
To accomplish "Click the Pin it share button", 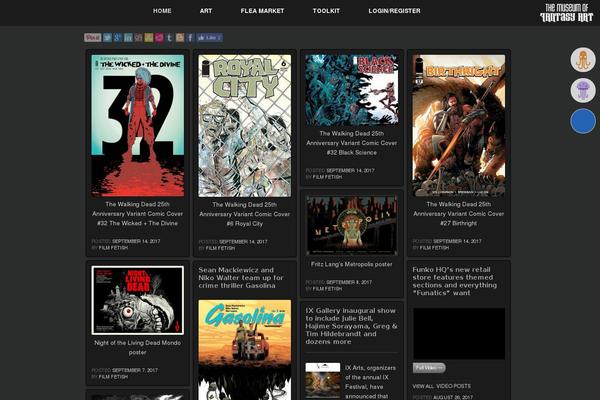I will [x=93, y=38].
